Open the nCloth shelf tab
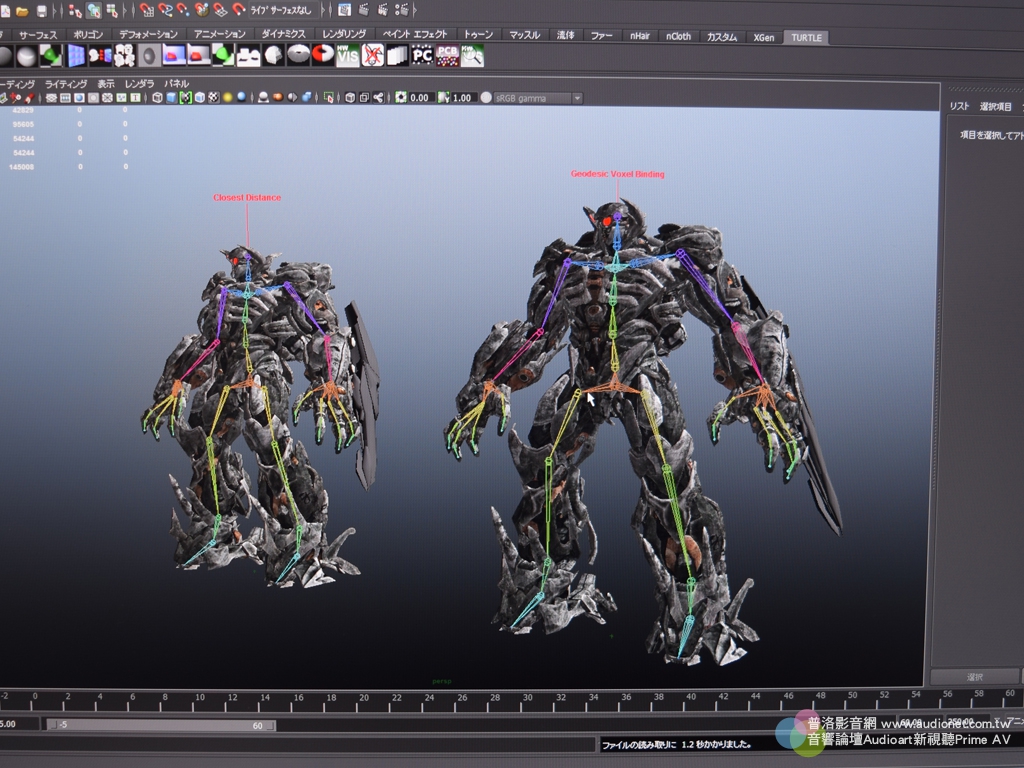 point(679,37)
